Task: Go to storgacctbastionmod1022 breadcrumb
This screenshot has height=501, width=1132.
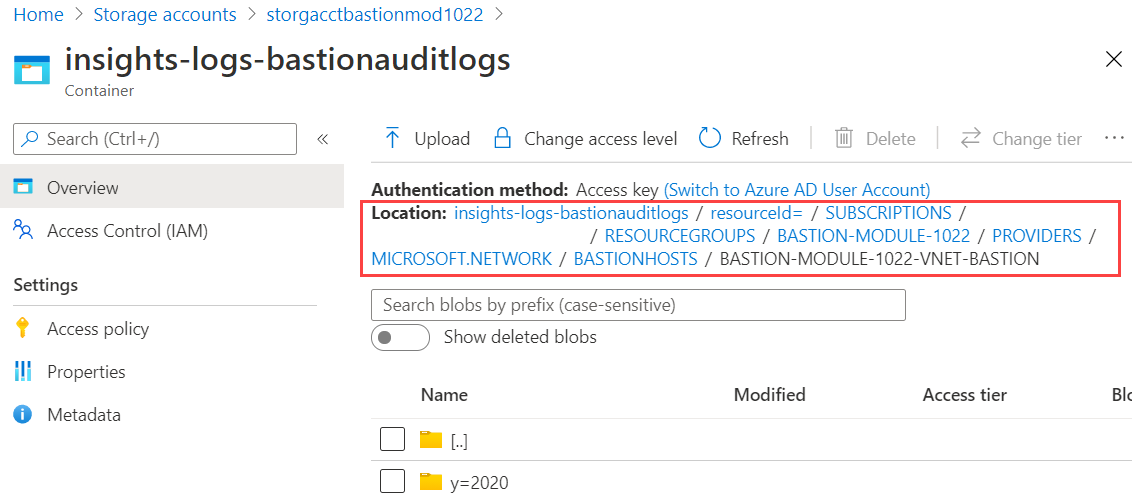Action: pos(375,14)
